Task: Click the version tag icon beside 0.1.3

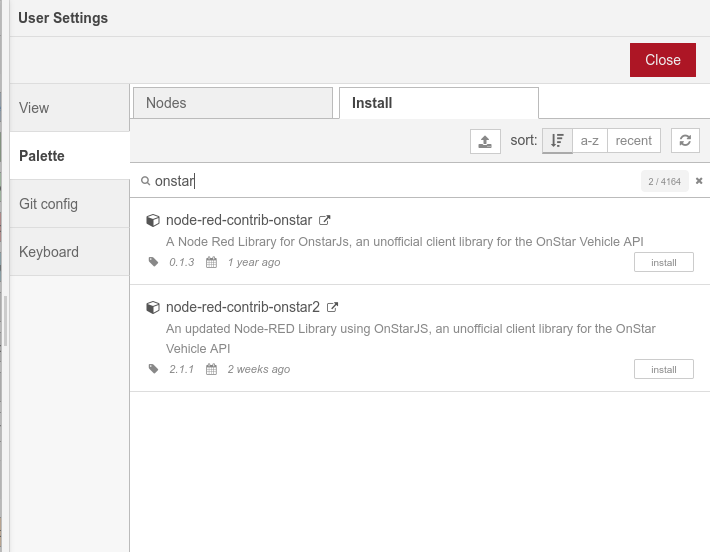Action: point(154,262)
